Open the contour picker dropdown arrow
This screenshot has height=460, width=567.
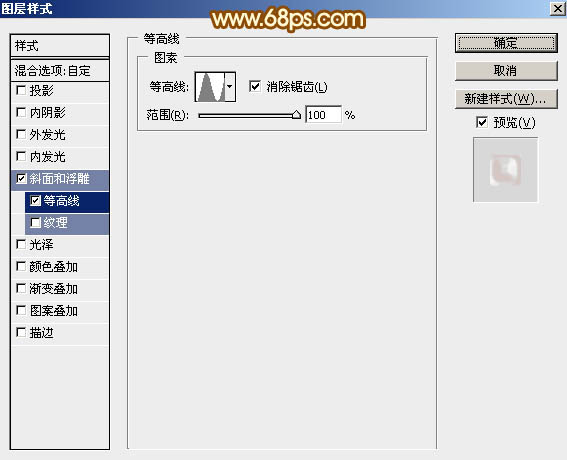point(230,87)
